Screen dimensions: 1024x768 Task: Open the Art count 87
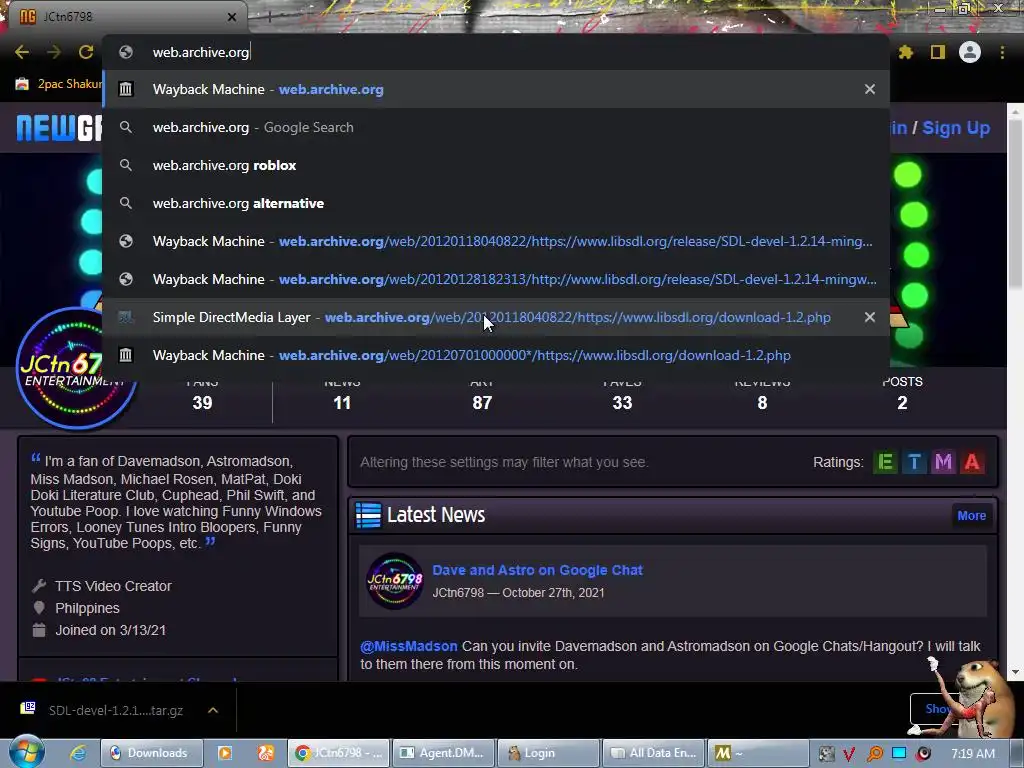(x=482, y=403)
